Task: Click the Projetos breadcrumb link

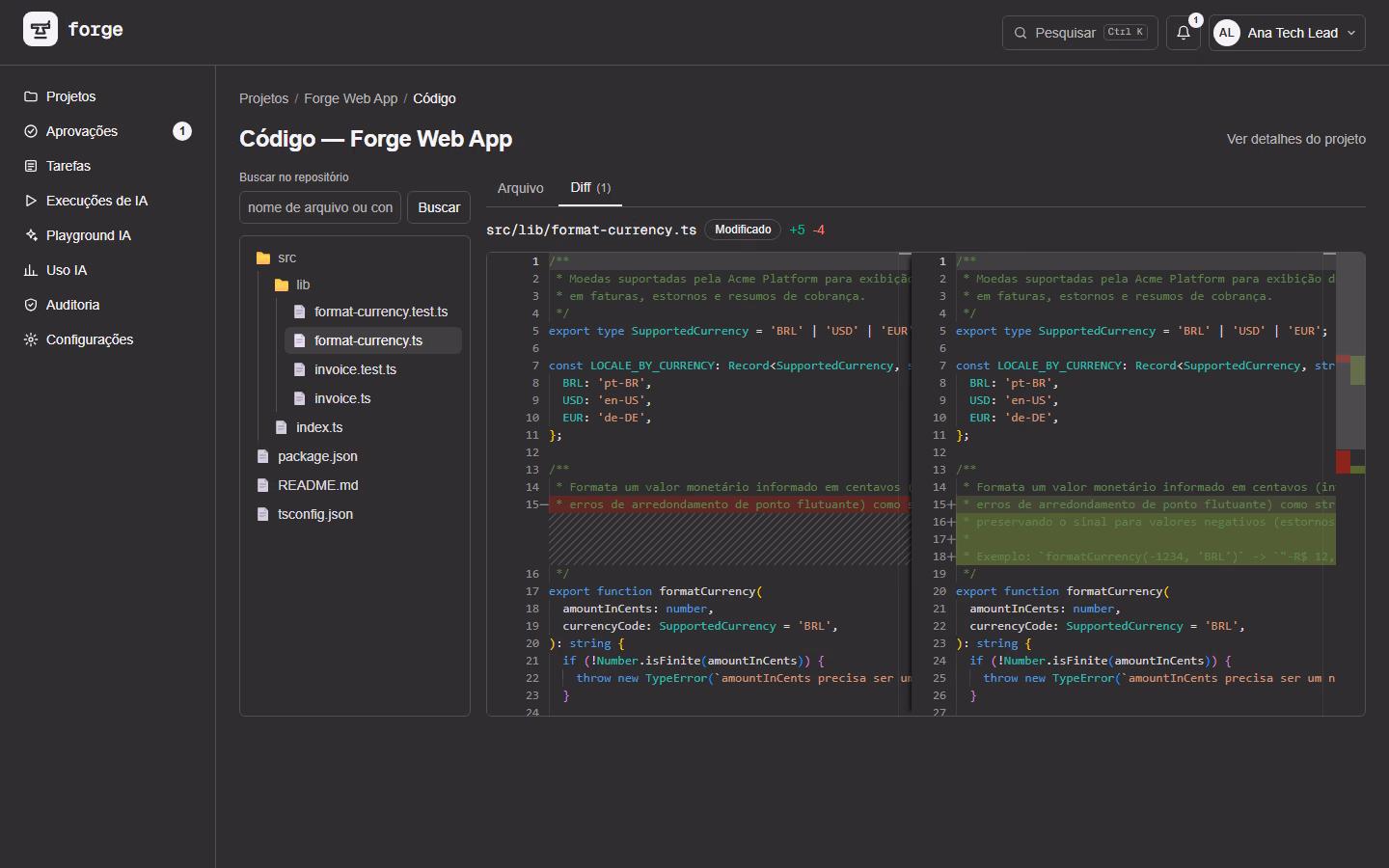Action: pyautogui.click(x=264, y=98)
